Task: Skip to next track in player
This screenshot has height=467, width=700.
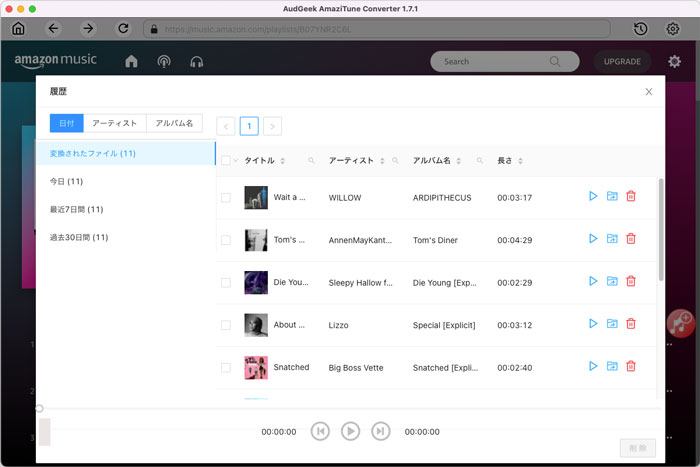Action: click(380, 431)
